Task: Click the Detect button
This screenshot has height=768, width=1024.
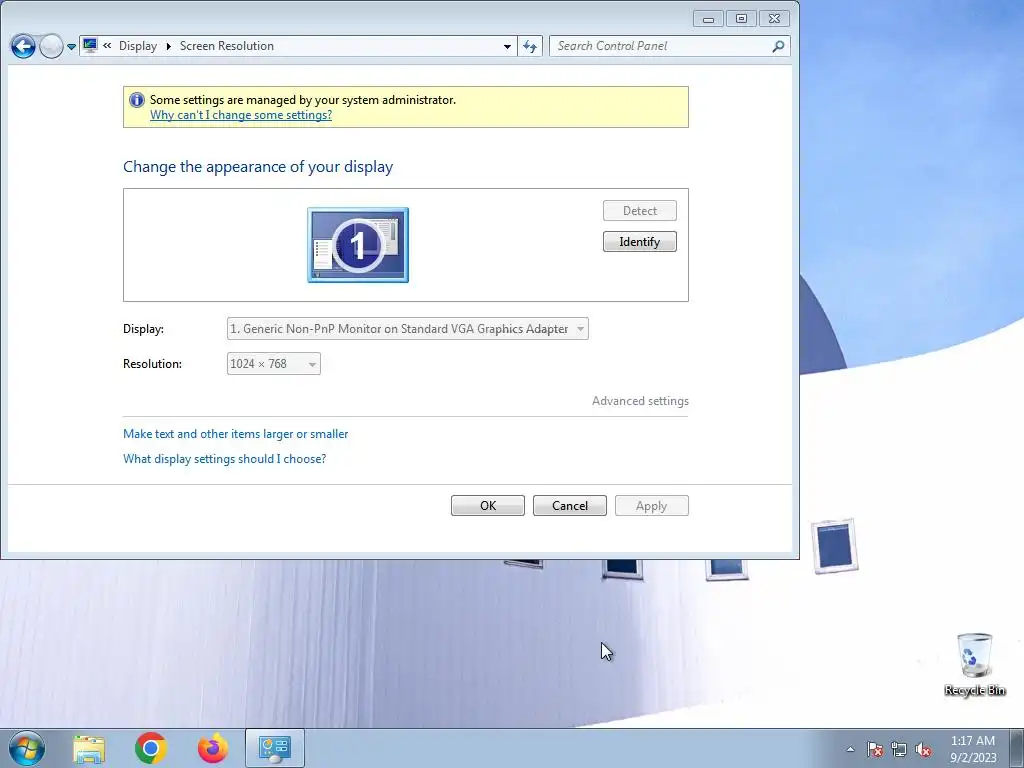Action: click(x=639, y=210)
